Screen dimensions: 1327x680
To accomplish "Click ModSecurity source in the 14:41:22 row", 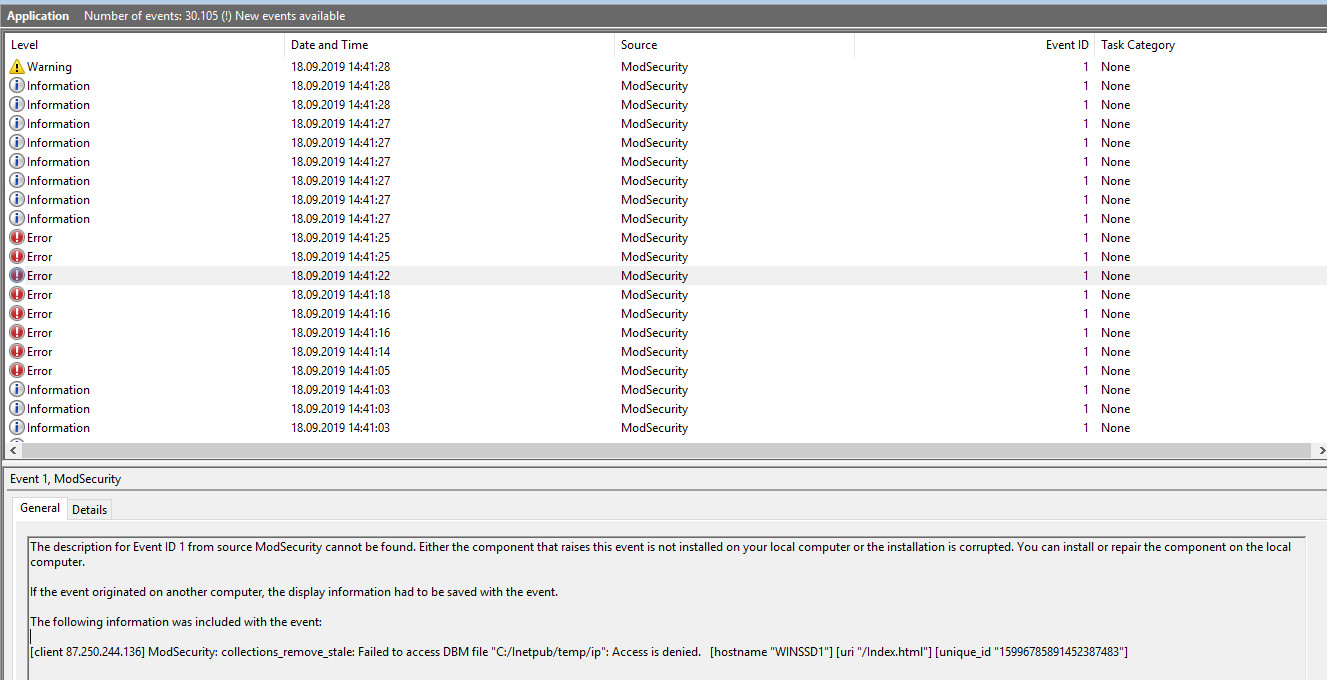I will [654, 276].
